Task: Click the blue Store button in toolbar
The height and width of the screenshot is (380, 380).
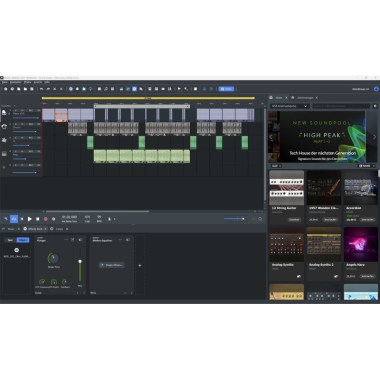Action: [x=226, y=89]
